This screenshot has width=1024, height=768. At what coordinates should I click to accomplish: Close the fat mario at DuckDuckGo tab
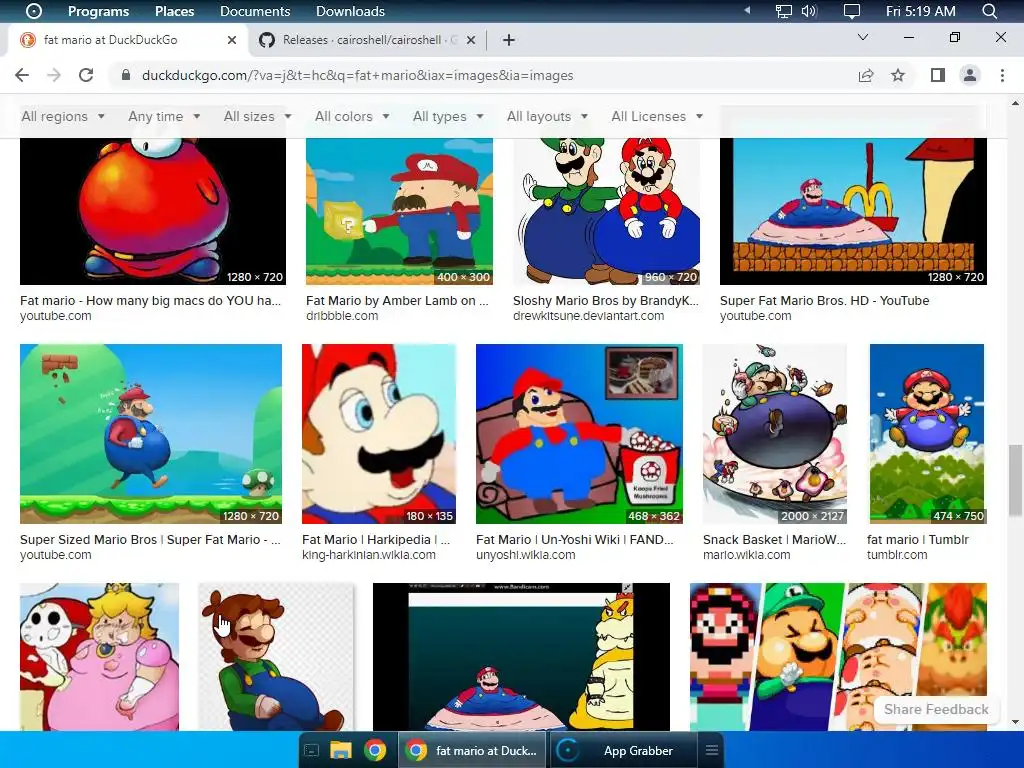232,40
